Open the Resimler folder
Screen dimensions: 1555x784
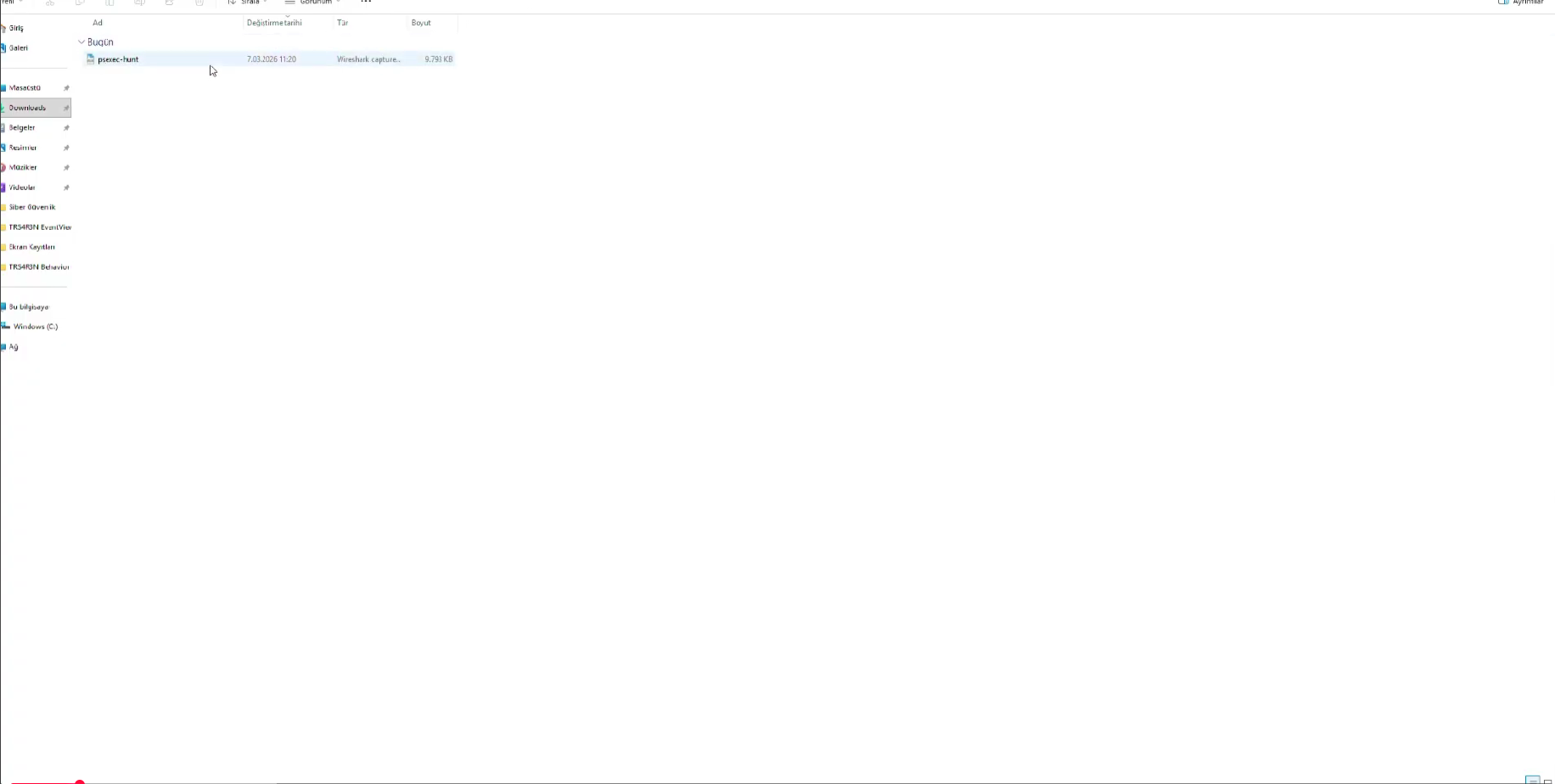click(23, 148)
